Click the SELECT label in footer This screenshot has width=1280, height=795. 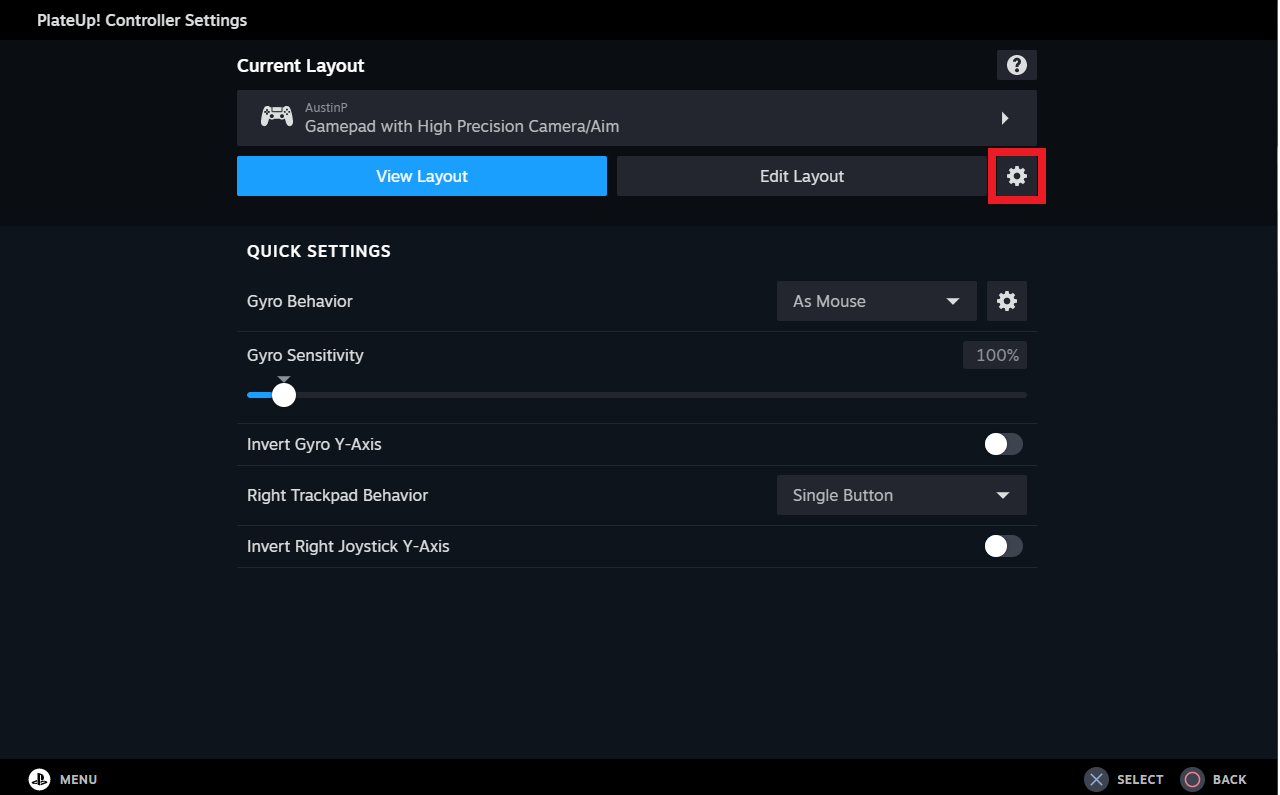click(x=1140, y=780)
